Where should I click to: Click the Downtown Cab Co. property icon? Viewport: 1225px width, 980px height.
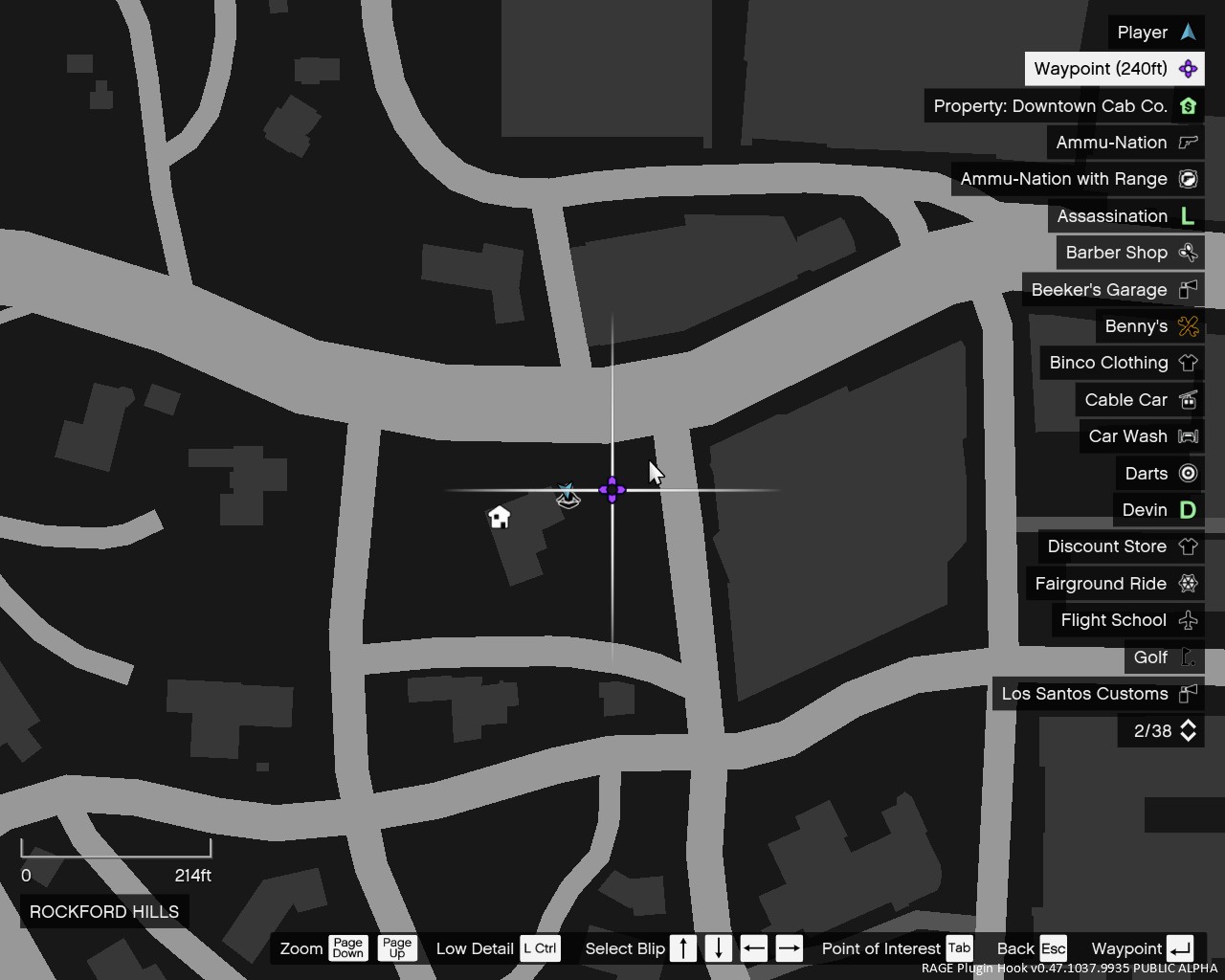click(x=1188, y=106)
